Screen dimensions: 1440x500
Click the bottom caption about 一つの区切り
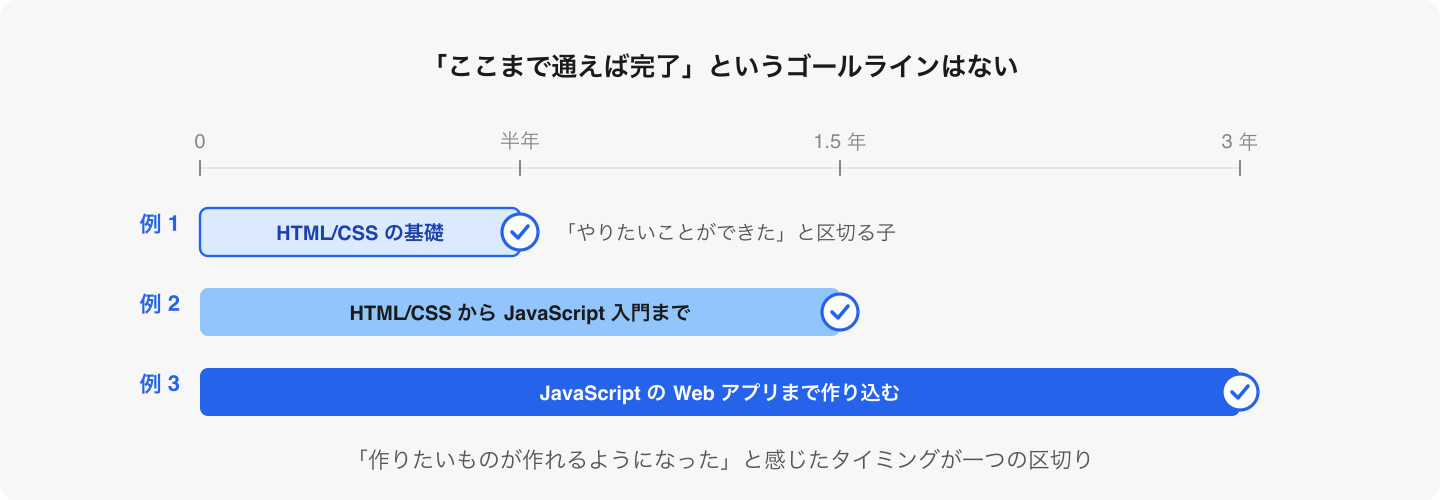[720, 460]
